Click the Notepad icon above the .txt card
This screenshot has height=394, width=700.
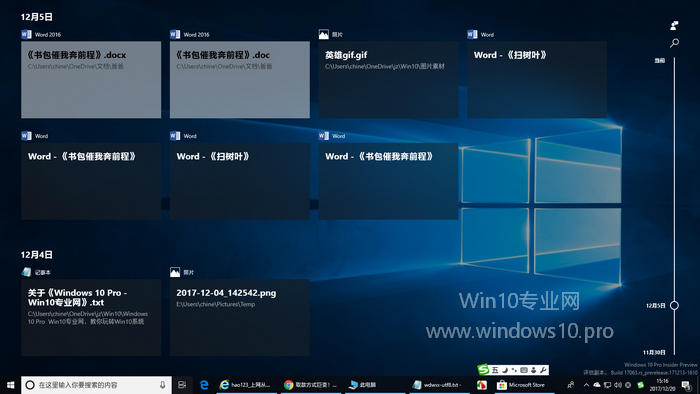coord(26,272)
